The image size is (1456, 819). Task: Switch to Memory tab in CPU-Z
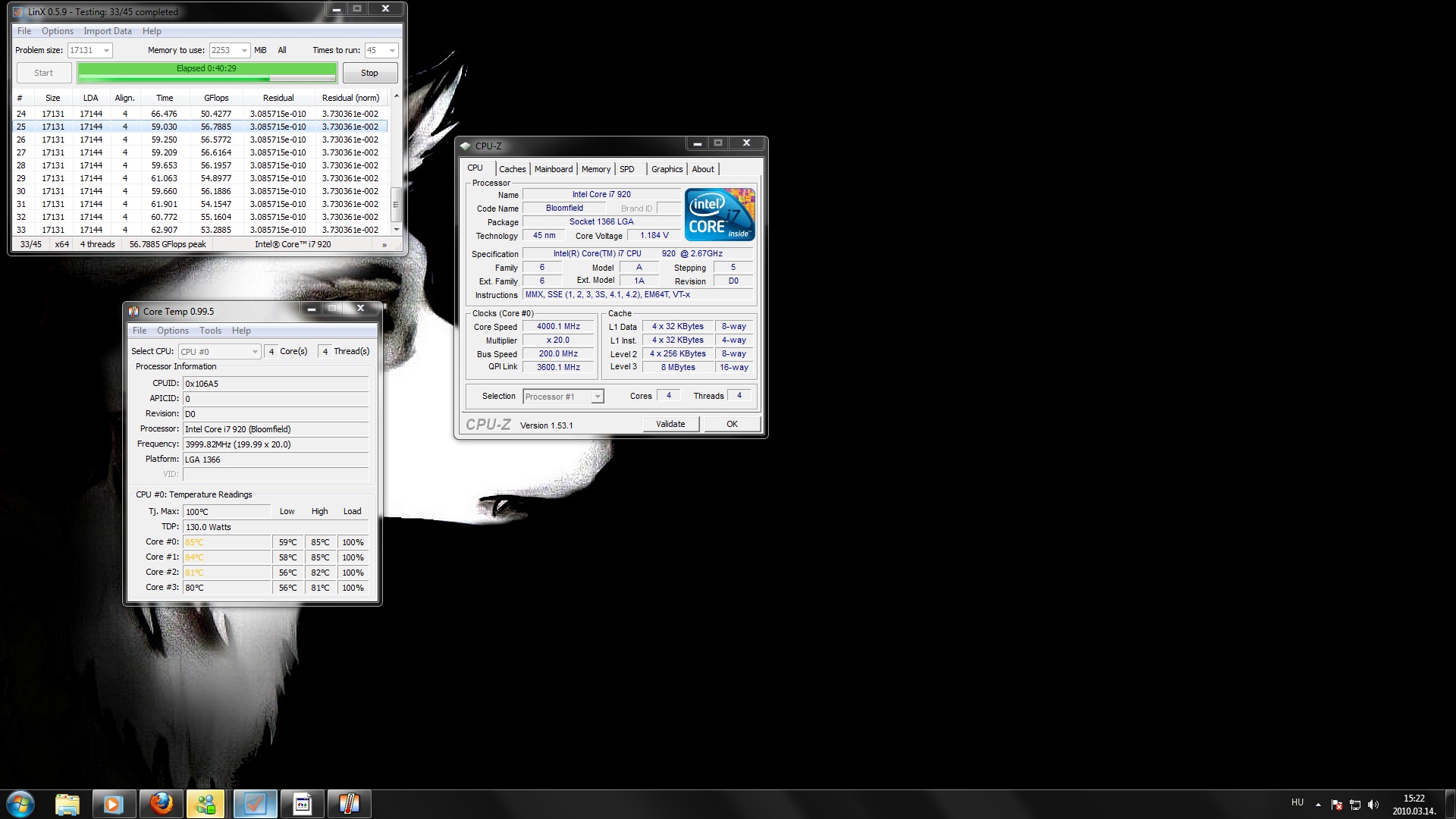(596, 169)
